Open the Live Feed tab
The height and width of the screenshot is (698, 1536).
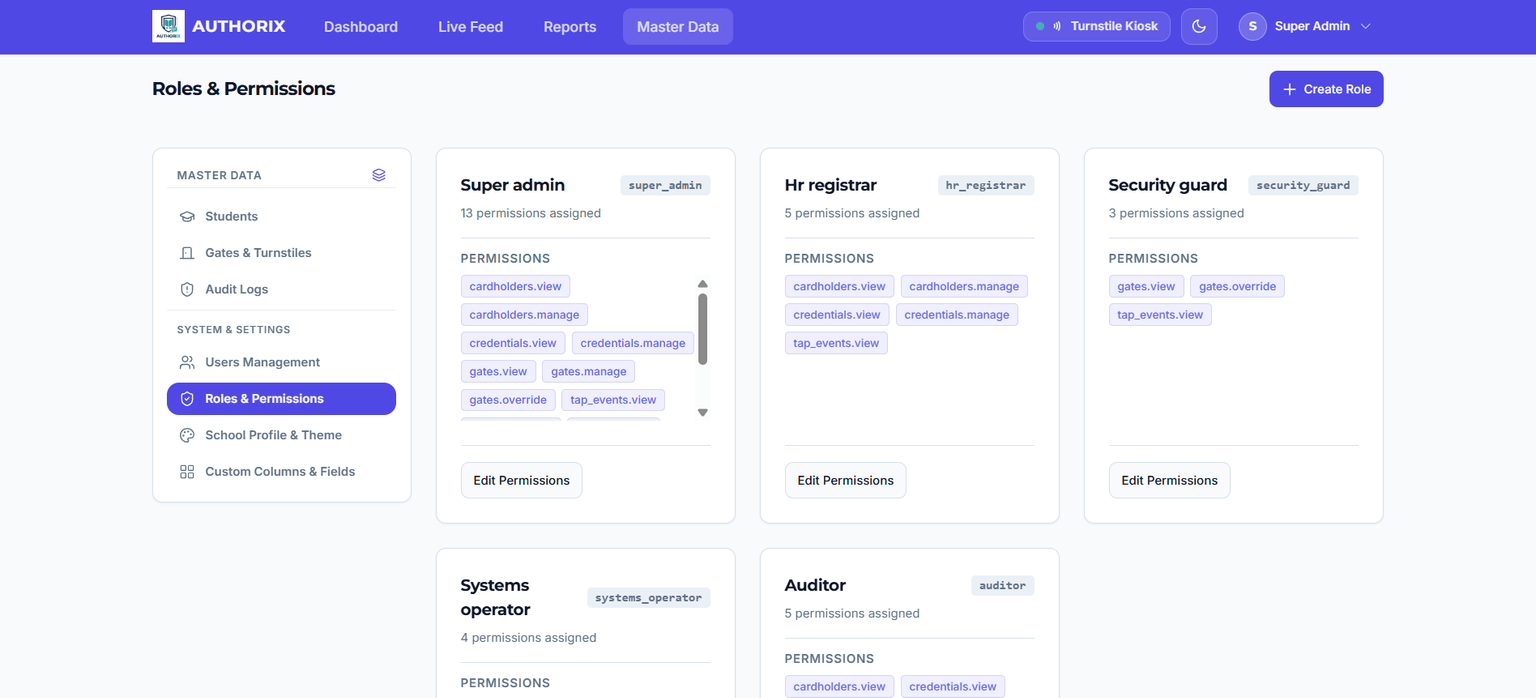coord(471,27)
